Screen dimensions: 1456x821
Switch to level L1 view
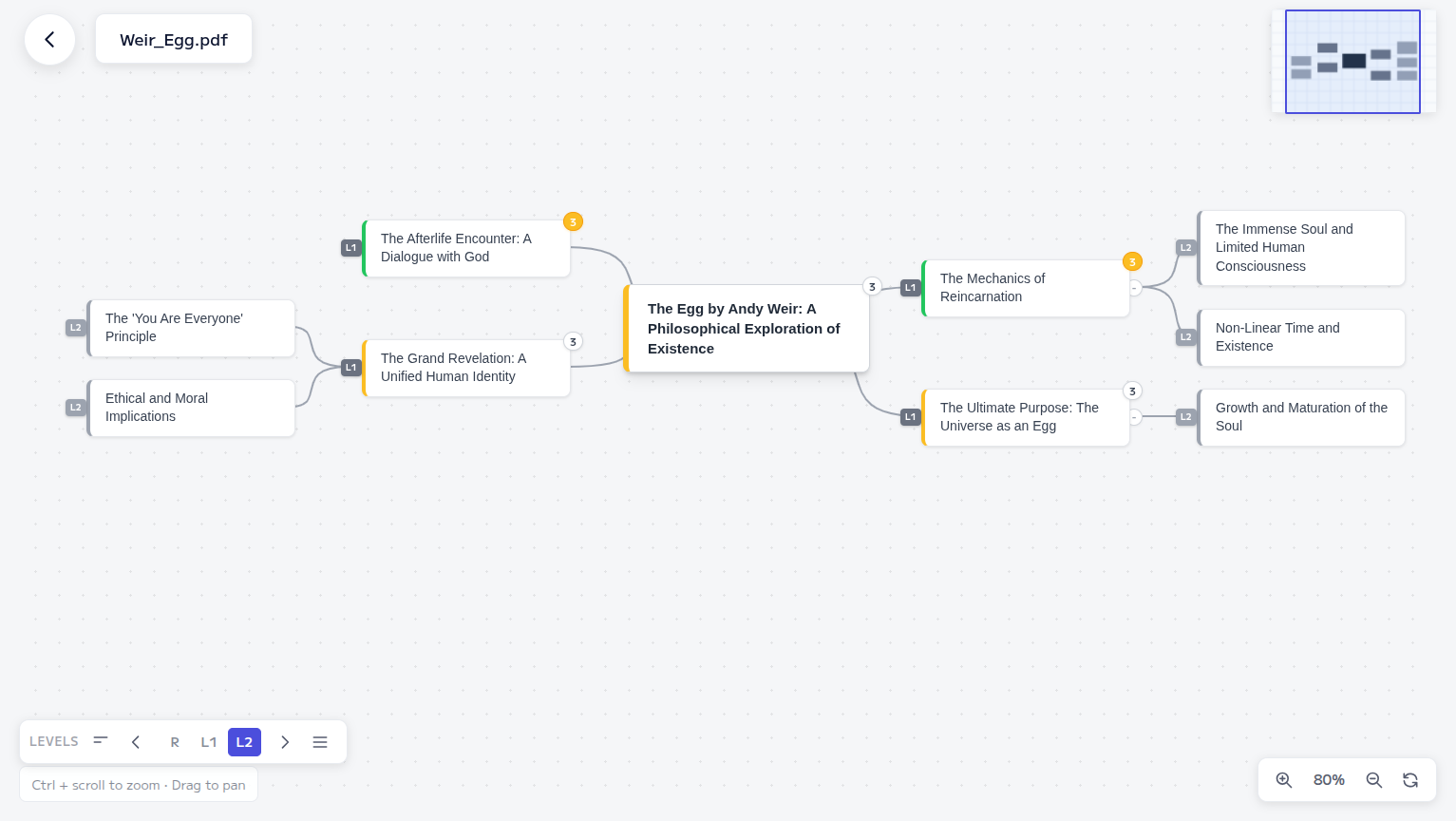point(209,742)
